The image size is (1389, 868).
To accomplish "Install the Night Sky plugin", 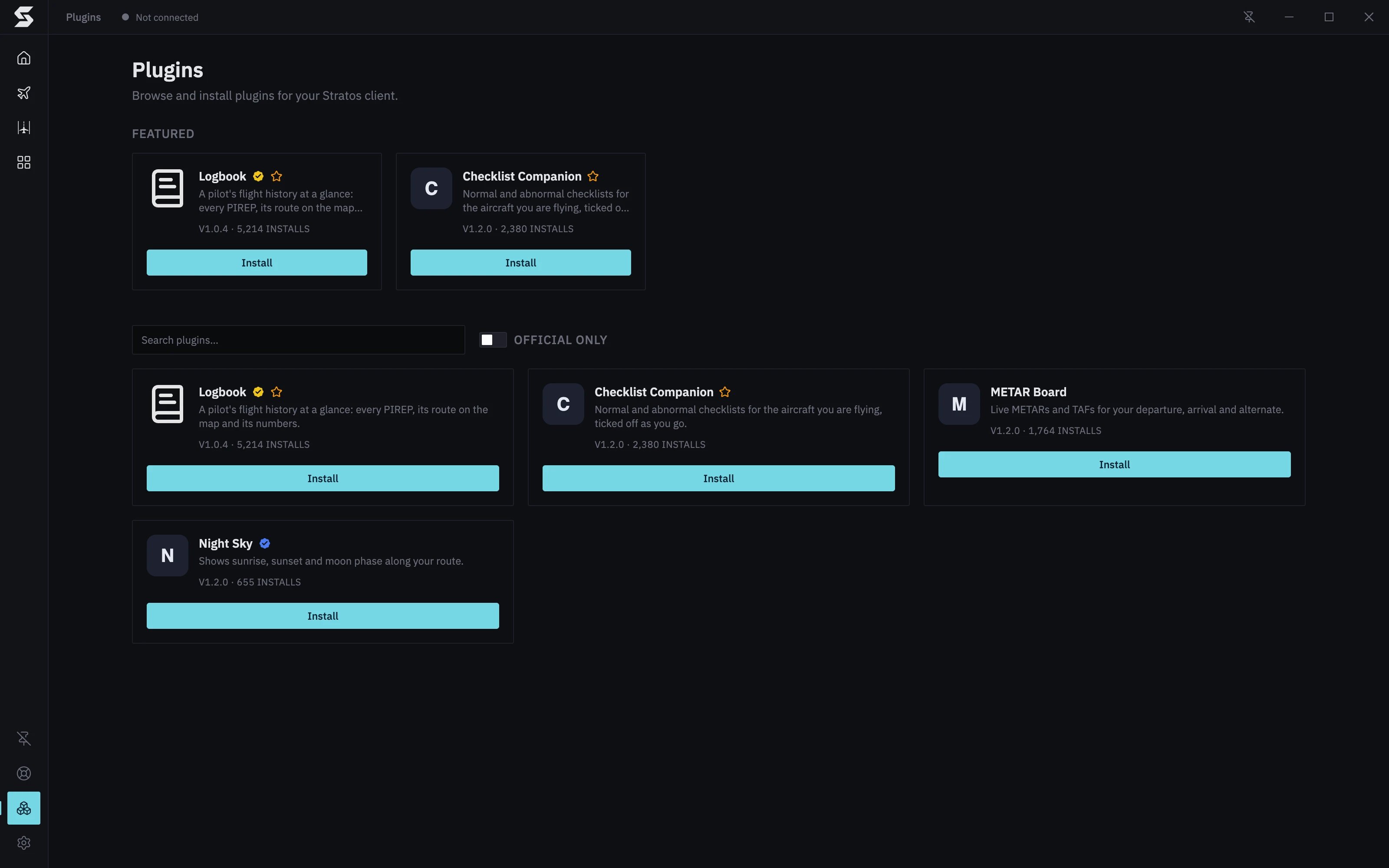I will pos(323,616).
